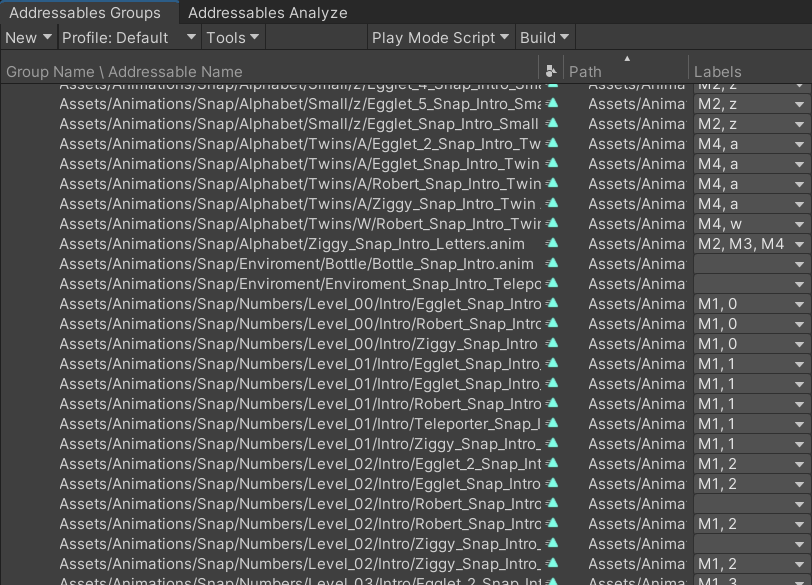Open the Profile: Default dropdown
812x585 pixels.
point(129,38)
